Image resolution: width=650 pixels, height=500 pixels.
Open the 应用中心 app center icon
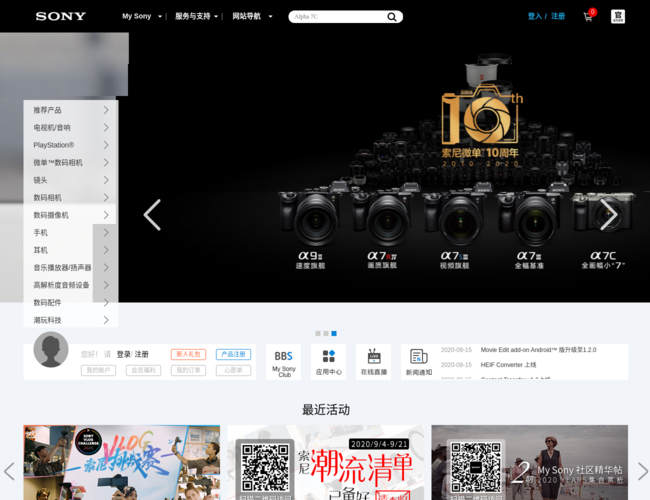tap(329, 362)
